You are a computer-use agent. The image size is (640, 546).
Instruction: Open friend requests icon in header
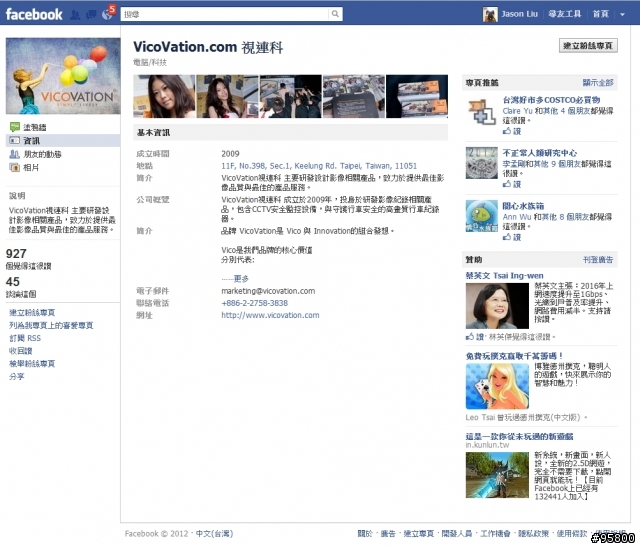click(x=75, y=15)
